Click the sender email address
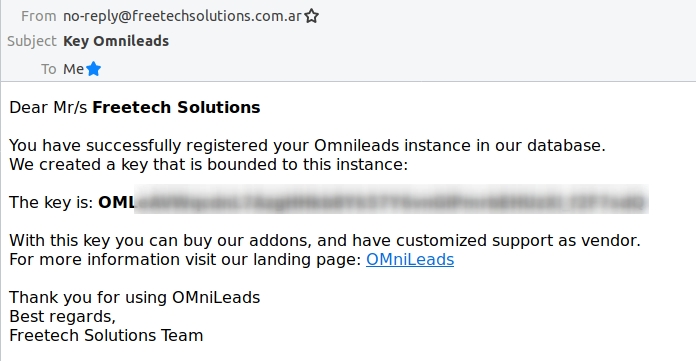The width and height of the screenshot is (696, 361). coord(182,16)
